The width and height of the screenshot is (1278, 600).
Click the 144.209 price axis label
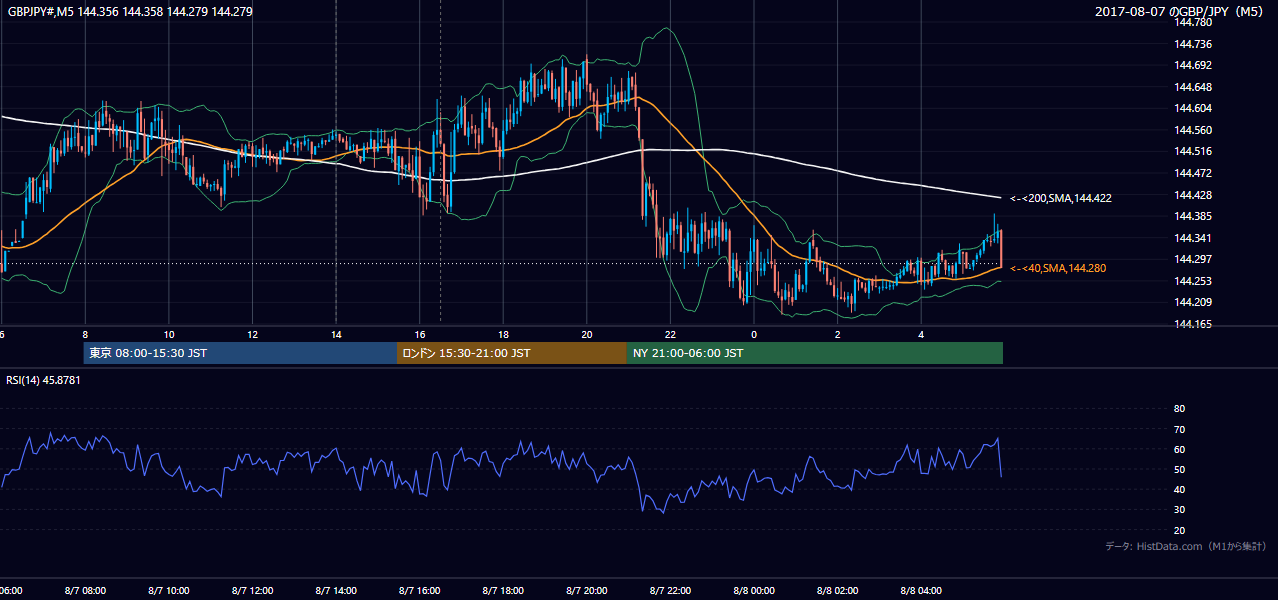coord(1193,302)
